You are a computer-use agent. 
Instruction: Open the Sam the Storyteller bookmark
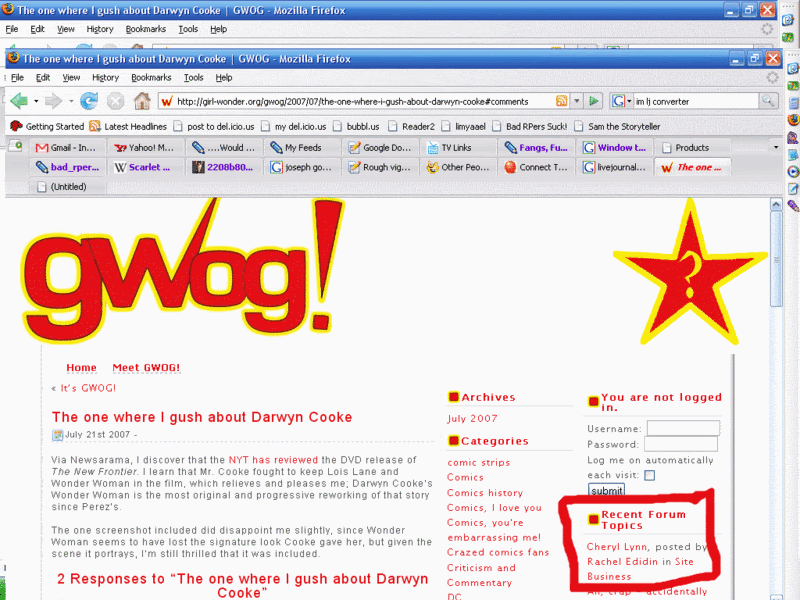pyautogui.click(x=618, y=126)
